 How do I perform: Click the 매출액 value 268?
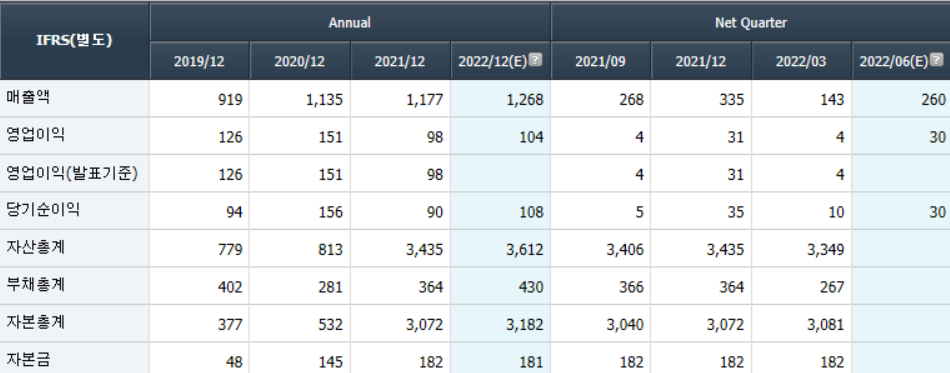point(632,100)
